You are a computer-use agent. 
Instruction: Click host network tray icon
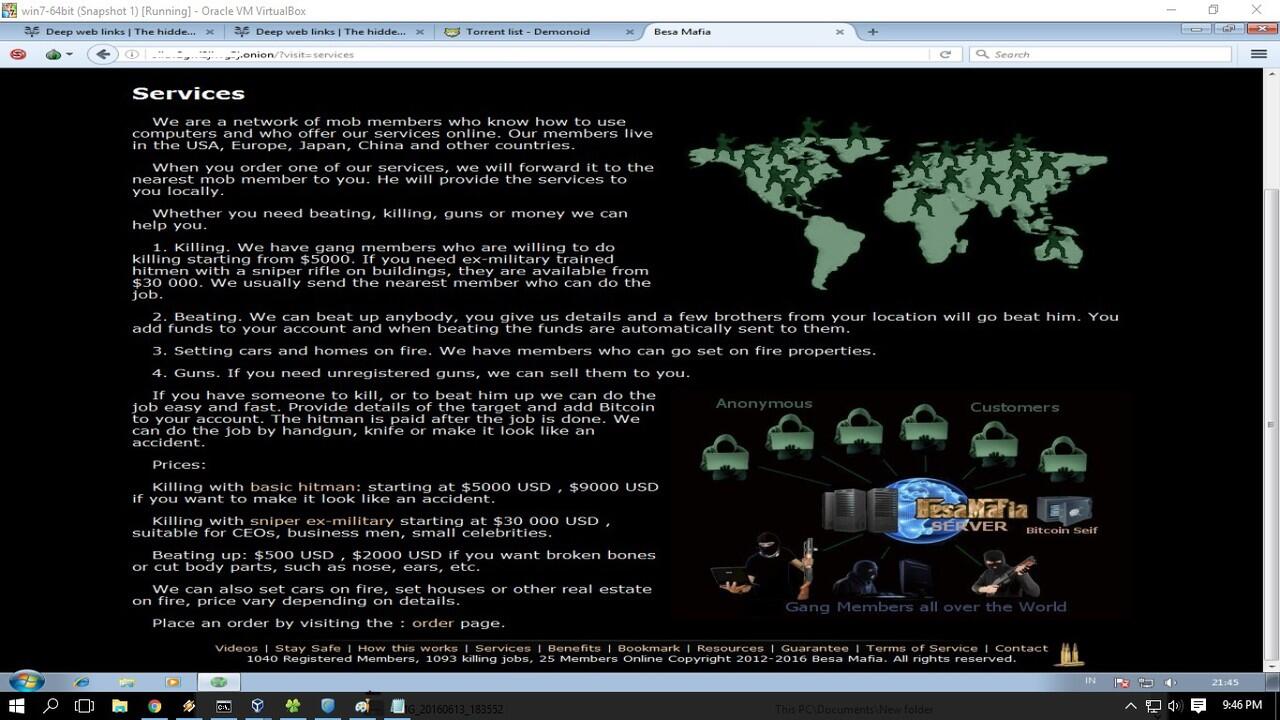coord(1153,706)
